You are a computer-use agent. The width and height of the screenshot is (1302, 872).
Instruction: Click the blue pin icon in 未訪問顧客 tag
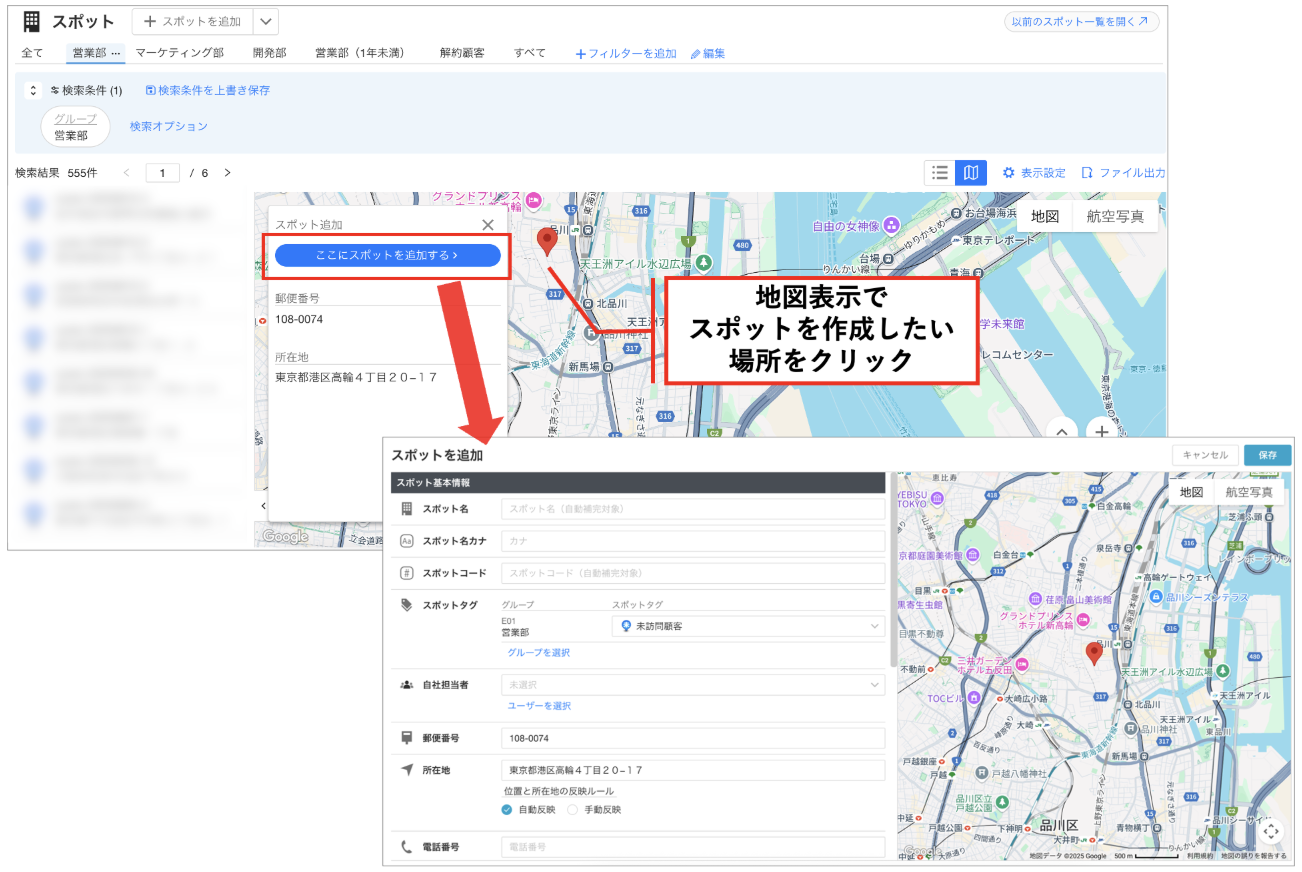point(626,626)
